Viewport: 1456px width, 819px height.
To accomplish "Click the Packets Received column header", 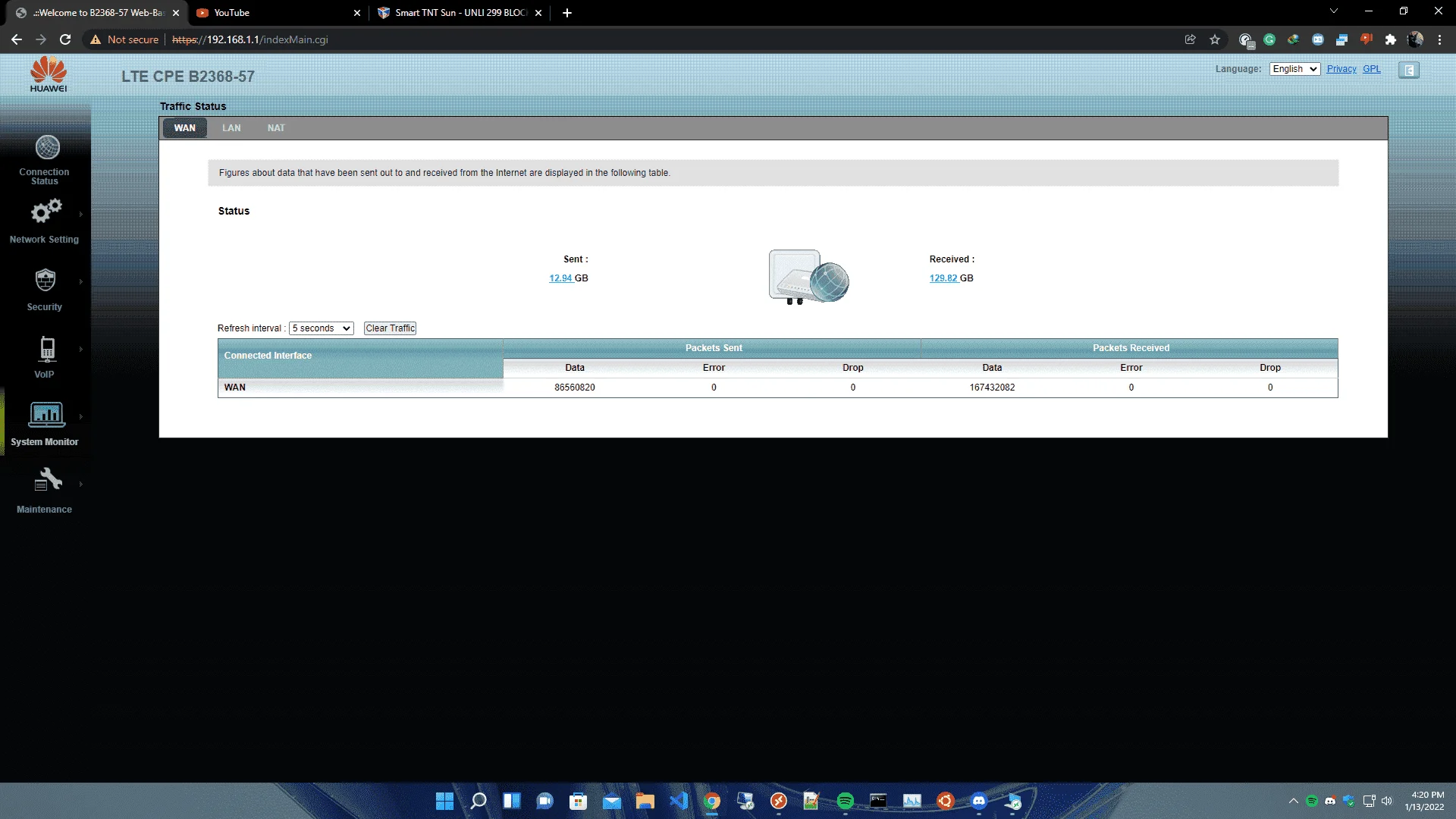I will point(1131,348).
